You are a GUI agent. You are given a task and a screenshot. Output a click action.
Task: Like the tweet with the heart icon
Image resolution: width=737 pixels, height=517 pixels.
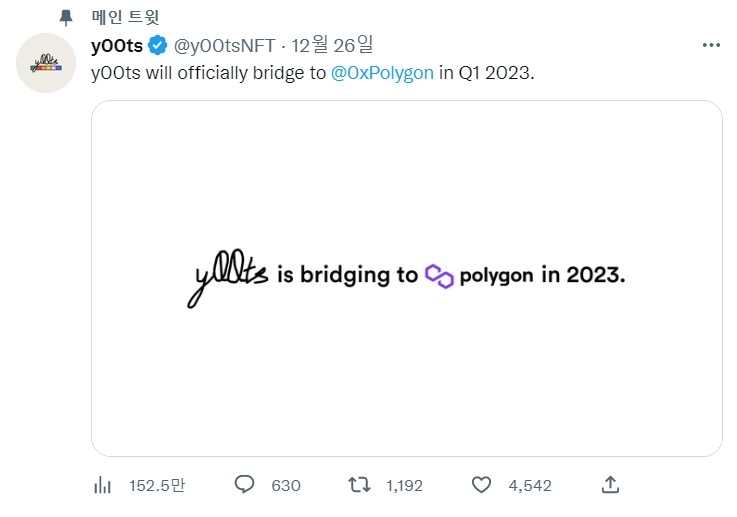(481, 485)
